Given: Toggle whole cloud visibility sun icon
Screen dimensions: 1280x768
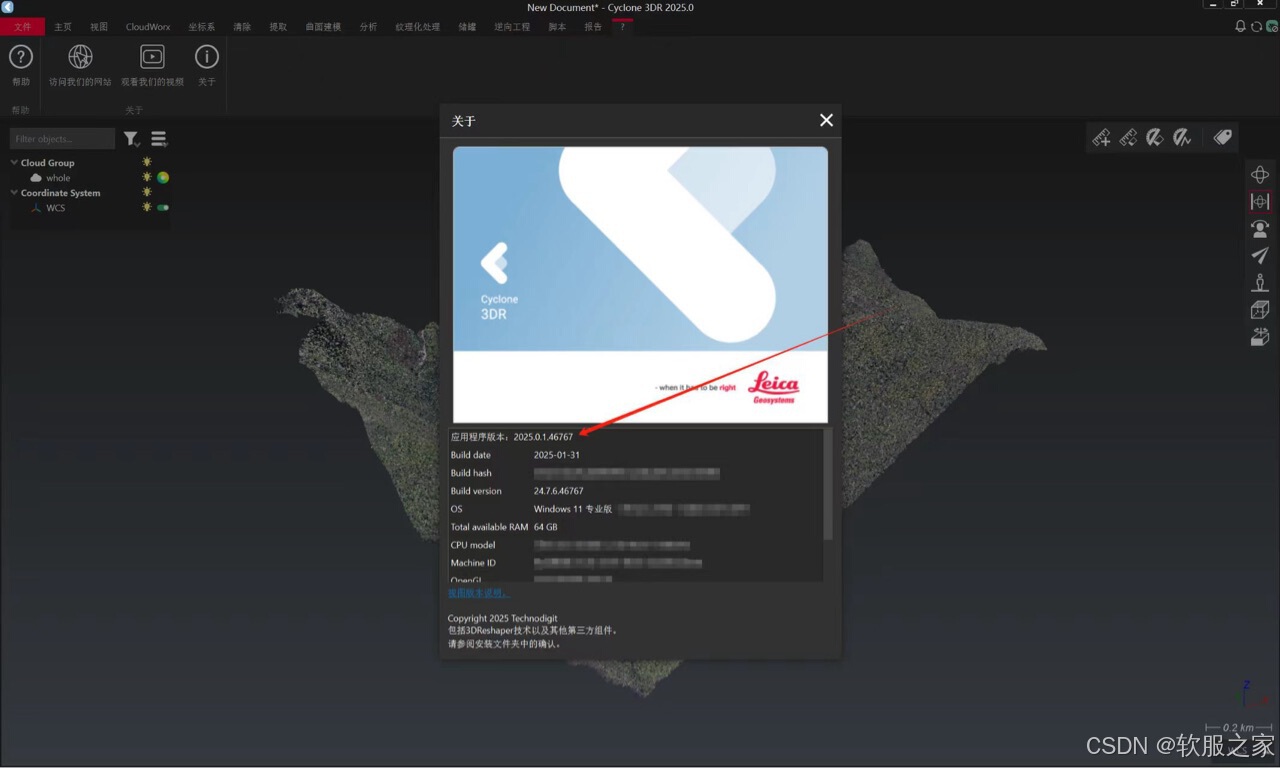Looking at the screenshot, I should pyautogui.click(x=147, y=177).
